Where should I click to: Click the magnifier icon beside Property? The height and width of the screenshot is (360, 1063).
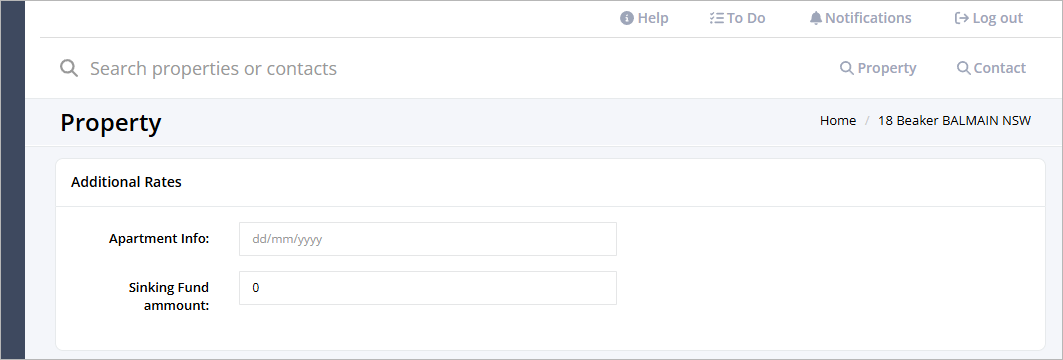click(846, 68)
